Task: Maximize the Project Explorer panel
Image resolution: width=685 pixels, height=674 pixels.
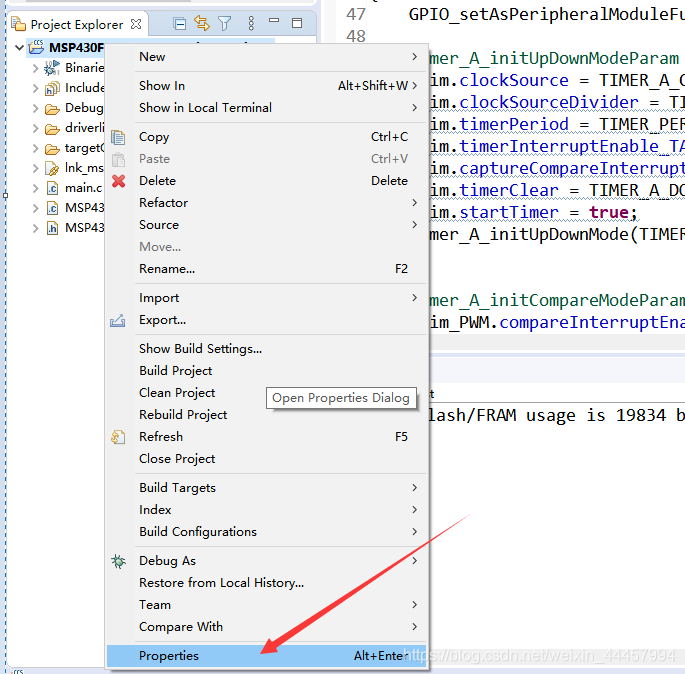Action: (x=297, y=23)
